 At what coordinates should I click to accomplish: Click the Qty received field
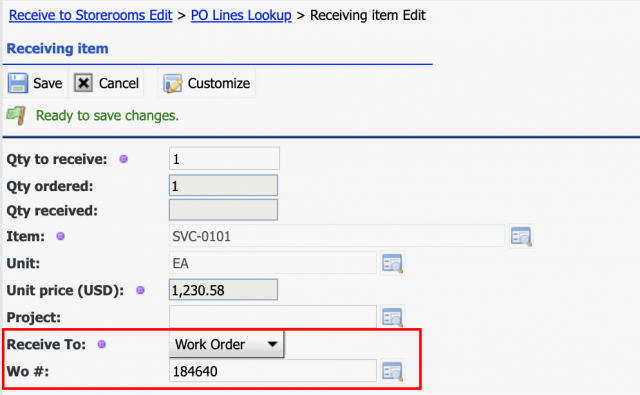(223, 210)
